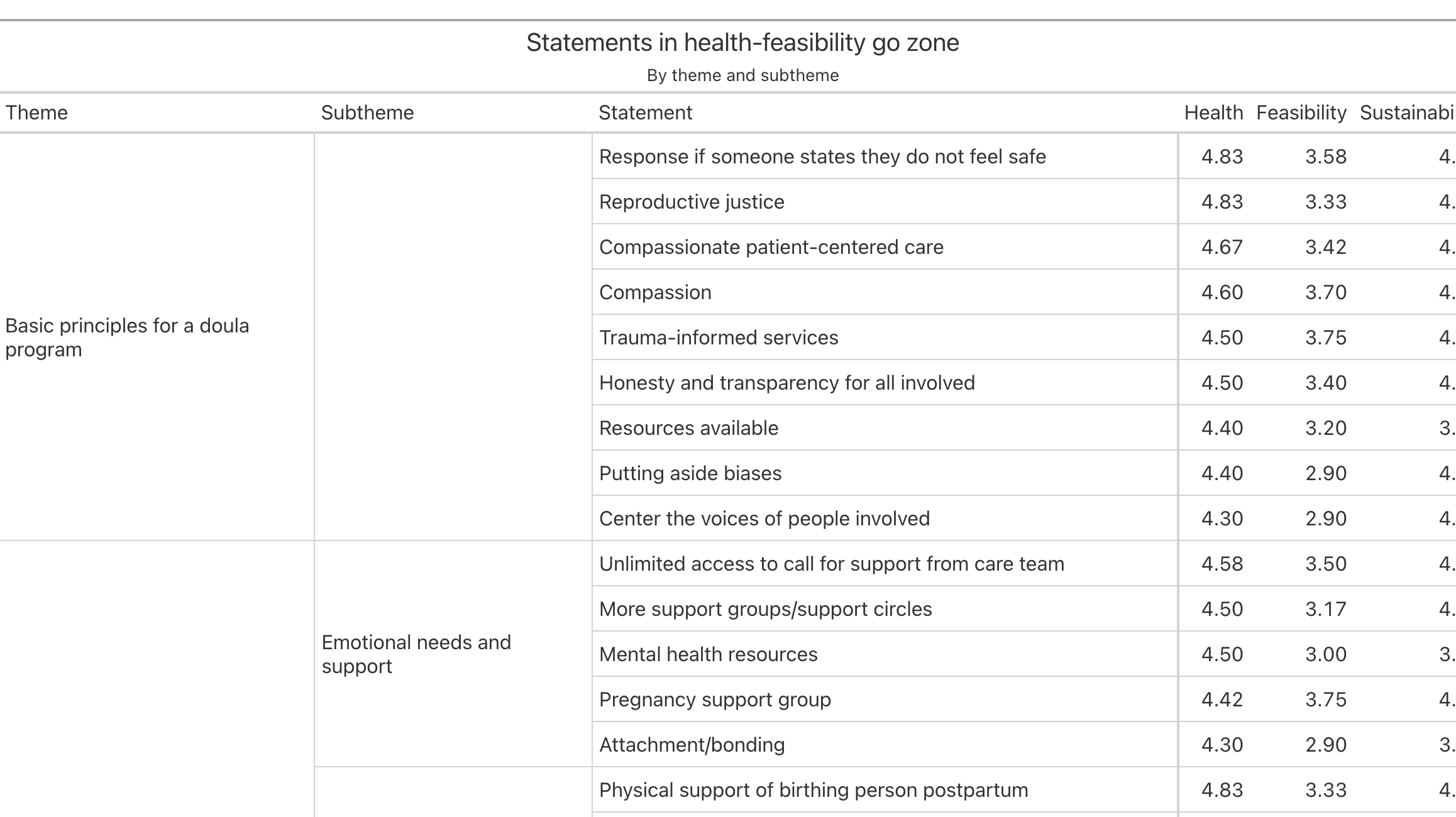Click the Statement column header
The height and width of the screenshot is (817, 1456).
click(x=645, y=112)
